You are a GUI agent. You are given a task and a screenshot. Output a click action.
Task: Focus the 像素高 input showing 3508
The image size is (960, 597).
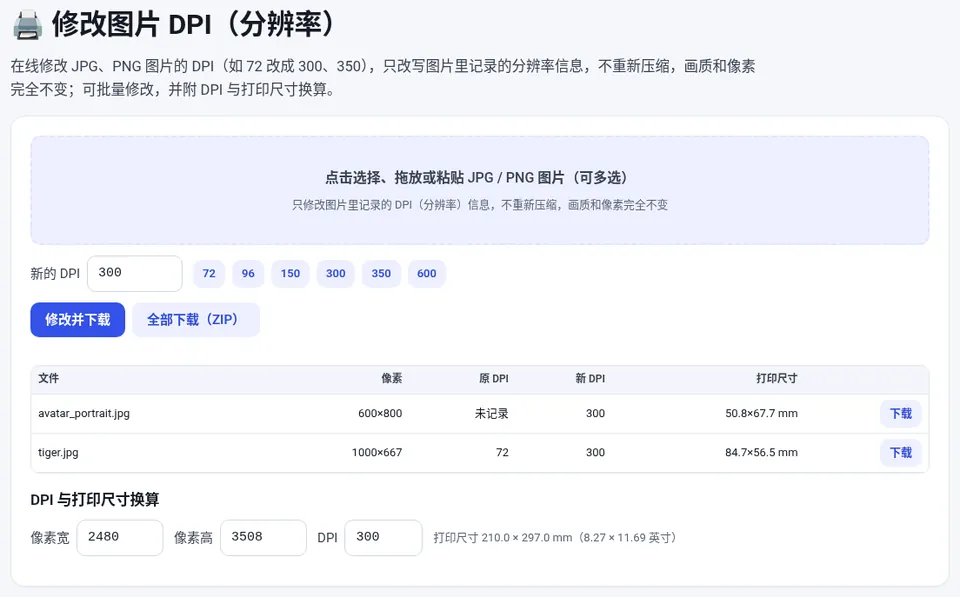click(263, 538)
